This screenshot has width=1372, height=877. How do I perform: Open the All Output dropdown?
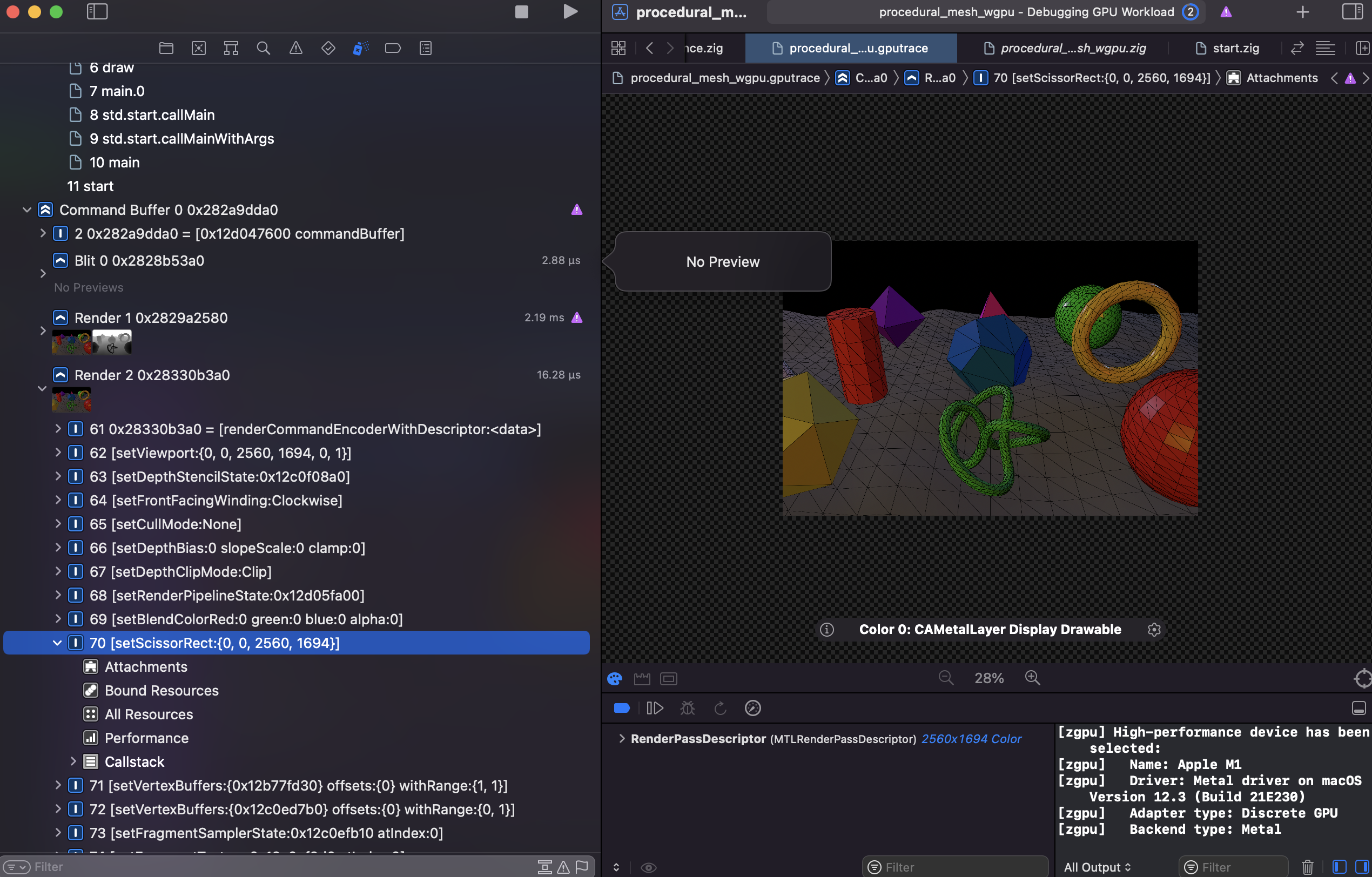(1097, 866)
